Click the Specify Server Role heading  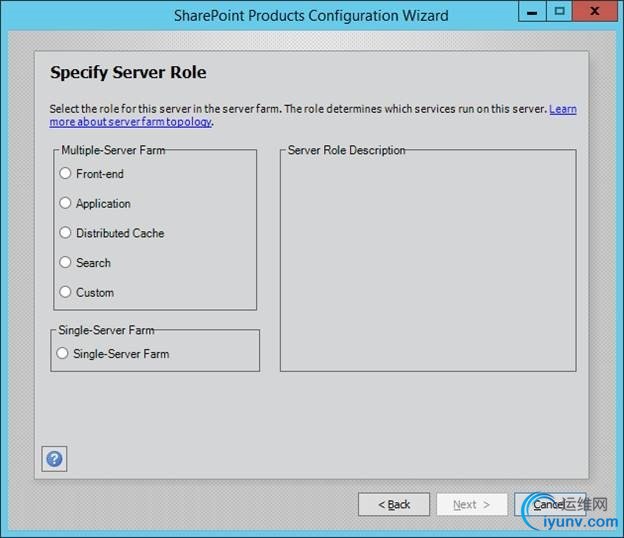[x=128, y=72]
